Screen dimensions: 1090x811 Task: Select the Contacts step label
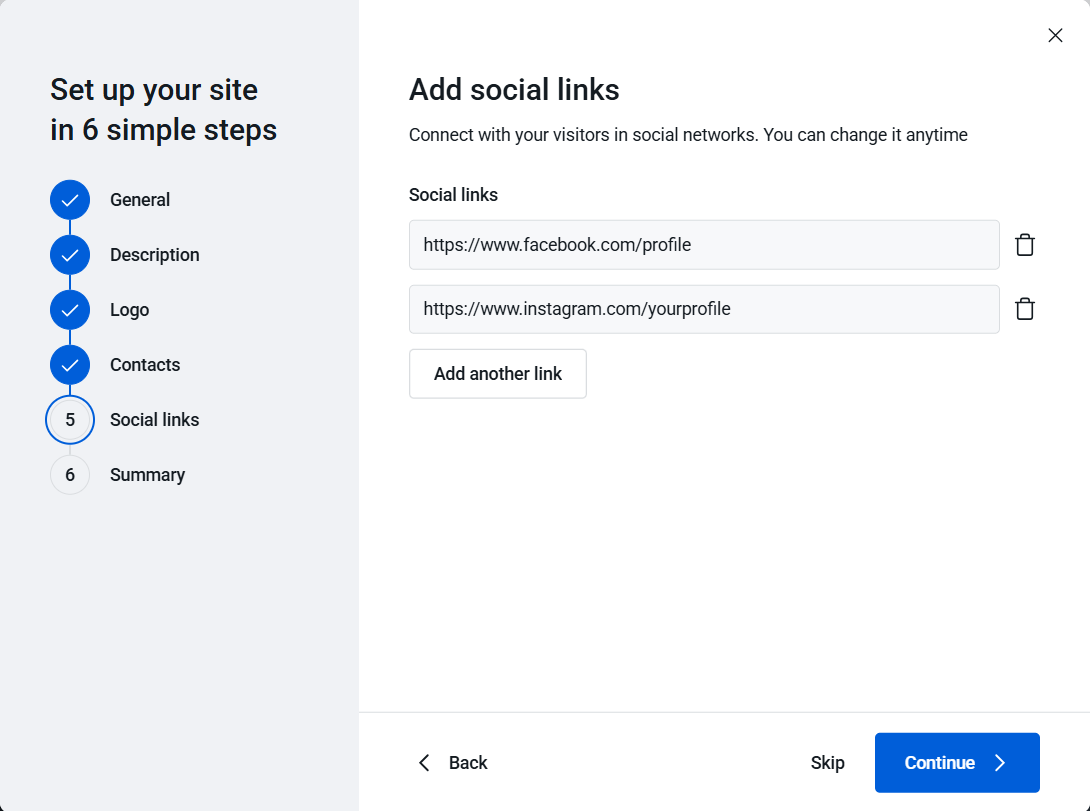point(145,365)
